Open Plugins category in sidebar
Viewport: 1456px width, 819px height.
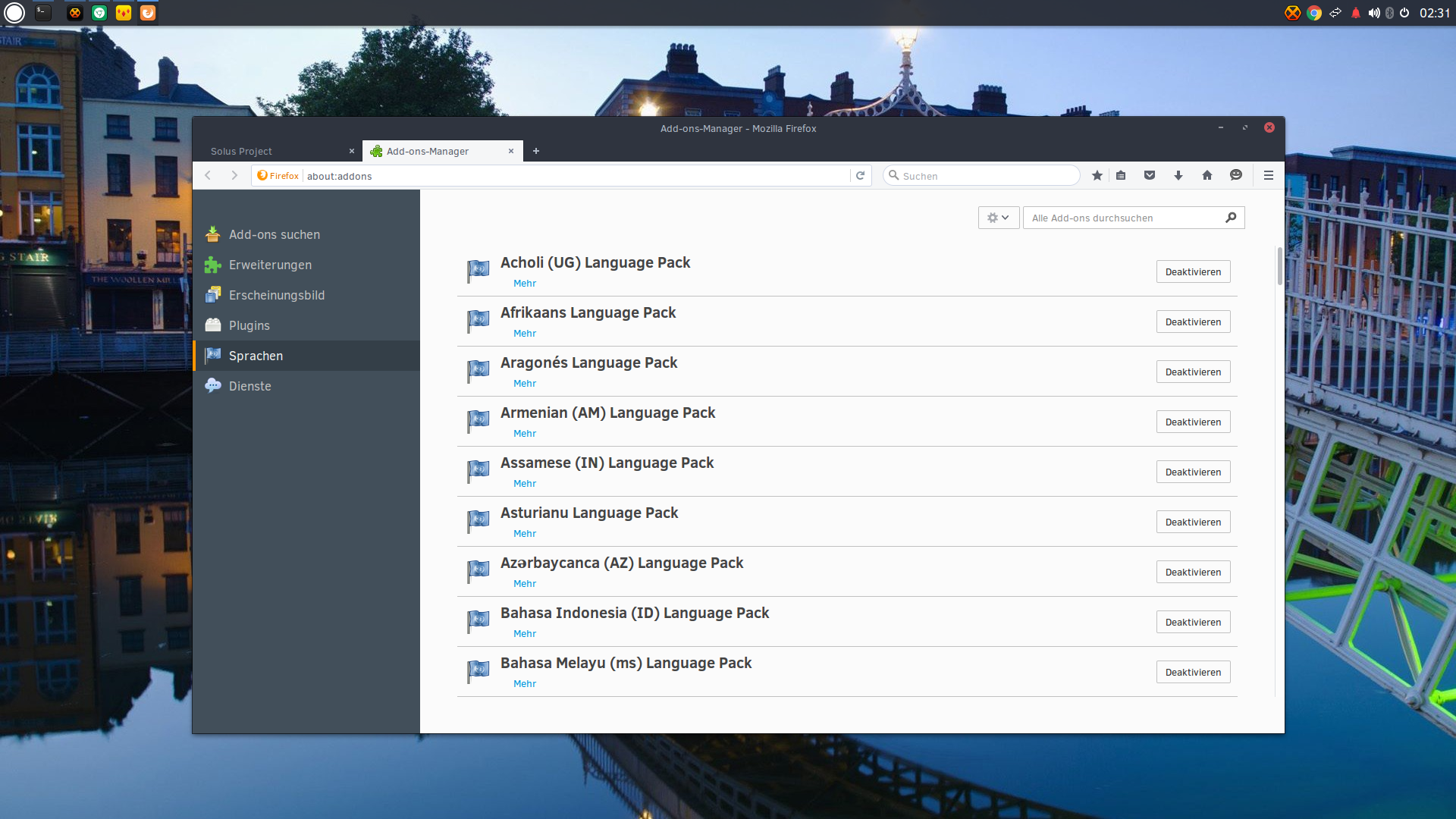coord(249,325)
